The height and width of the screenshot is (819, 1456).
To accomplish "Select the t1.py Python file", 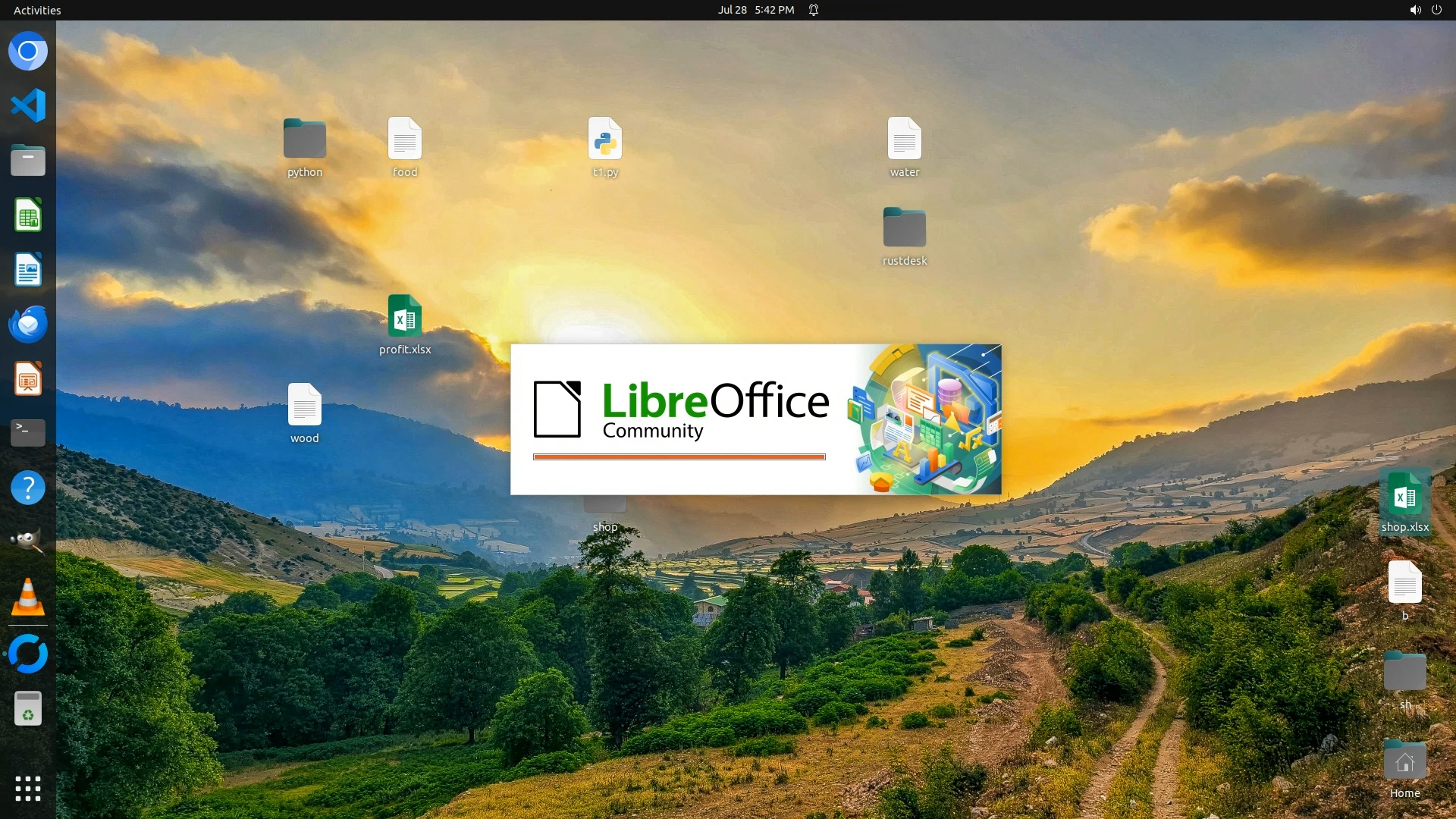I will (605, 140).
